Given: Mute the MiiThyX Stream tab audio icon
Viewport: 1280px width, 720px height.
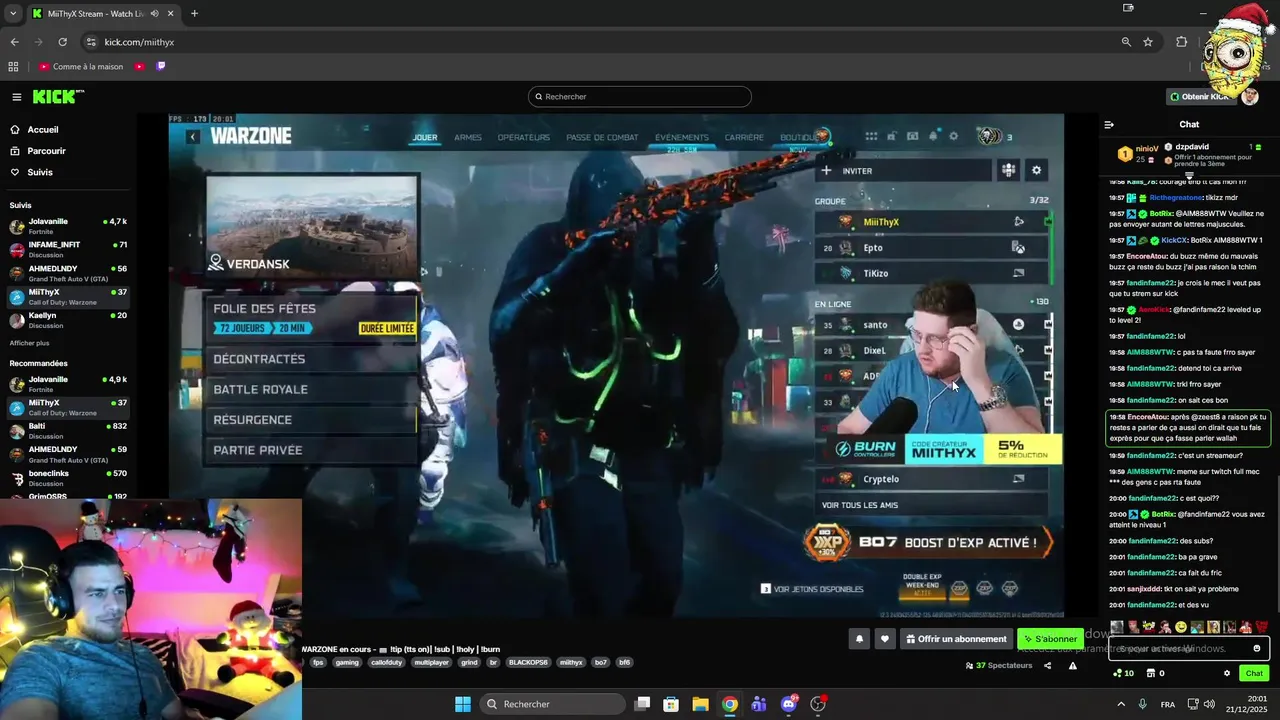Looking at the screenshot, I should (x=153, y=13).
